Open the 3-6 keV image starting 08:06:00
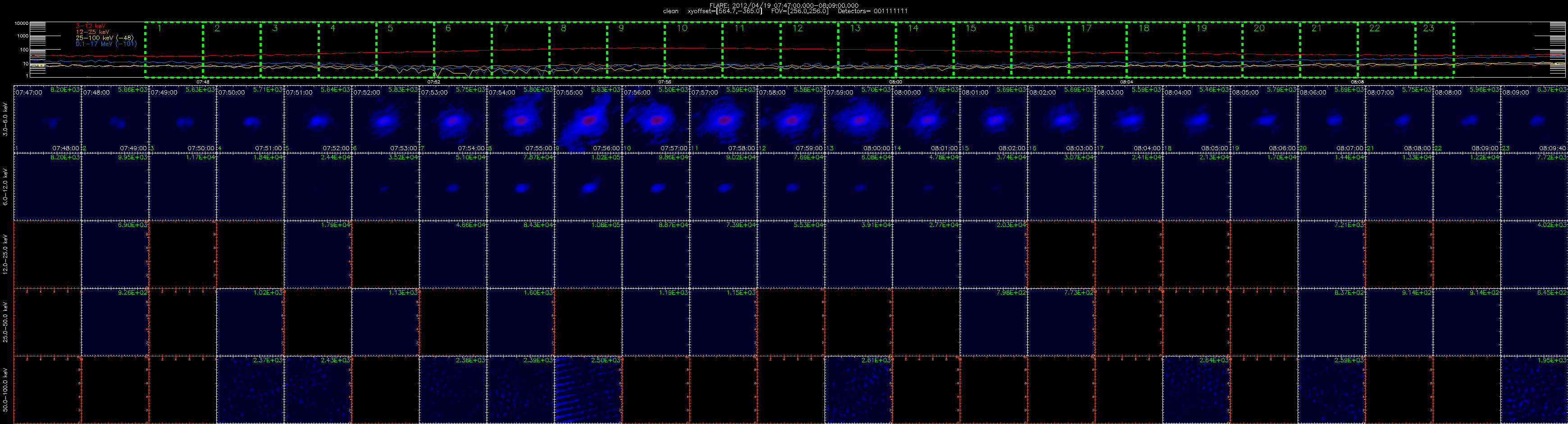Screen dimensions: 1568x424 (x=1331, y=119)
